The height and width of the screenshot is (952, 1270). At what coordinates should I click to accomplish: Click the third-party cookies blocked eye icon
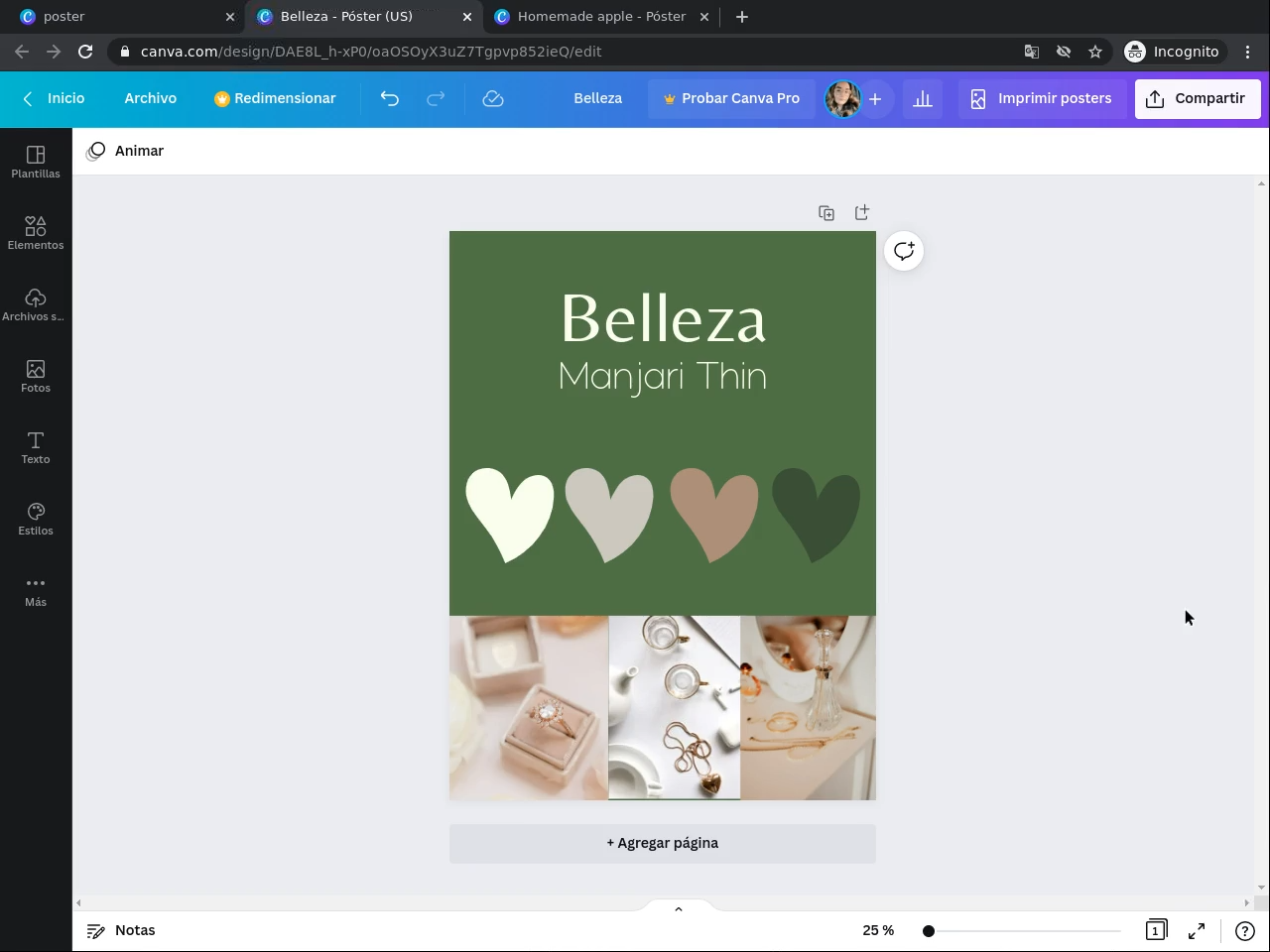pos(1064,52)
